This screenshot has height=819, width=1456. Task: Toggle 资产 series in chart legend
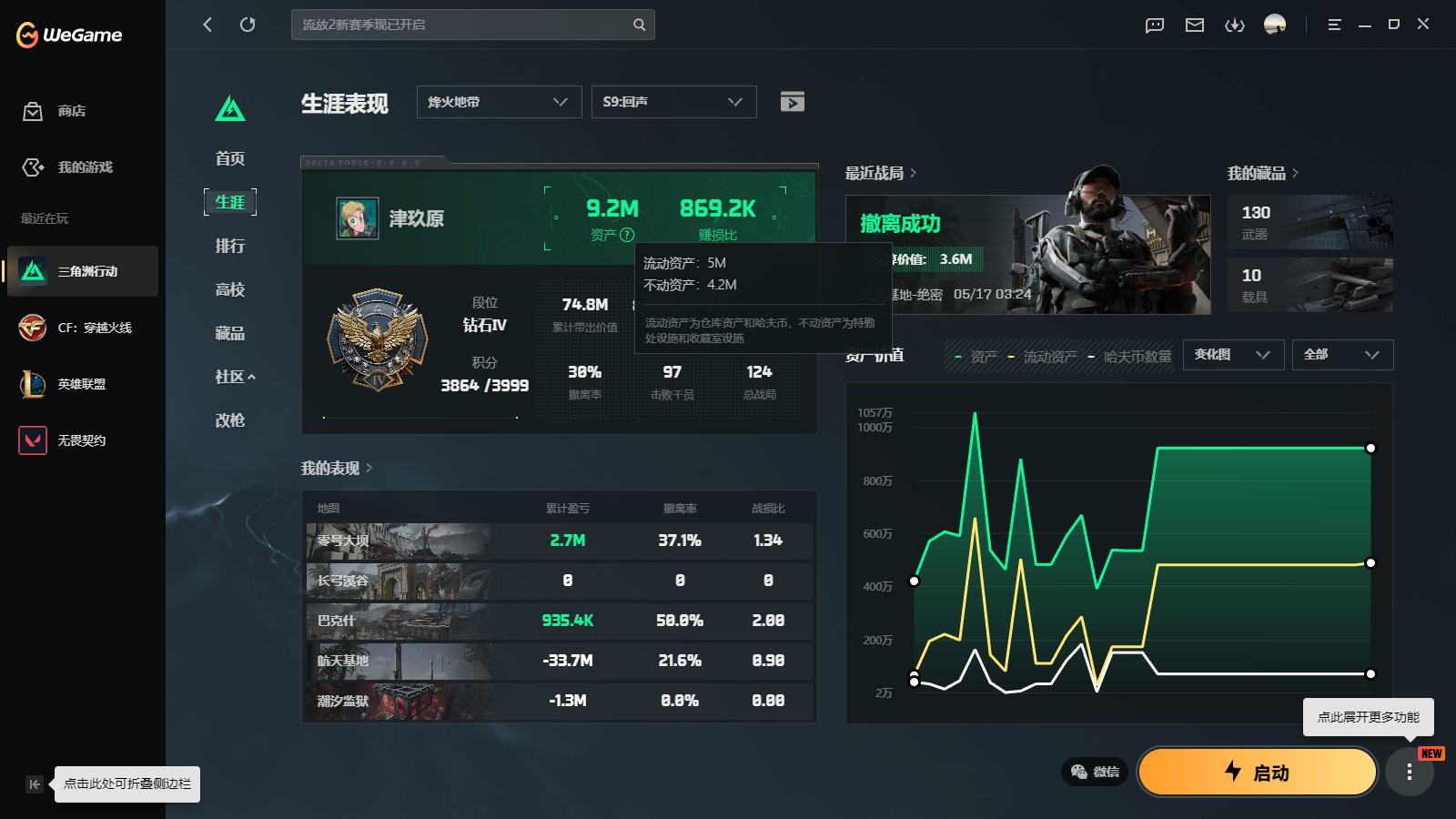976,357
